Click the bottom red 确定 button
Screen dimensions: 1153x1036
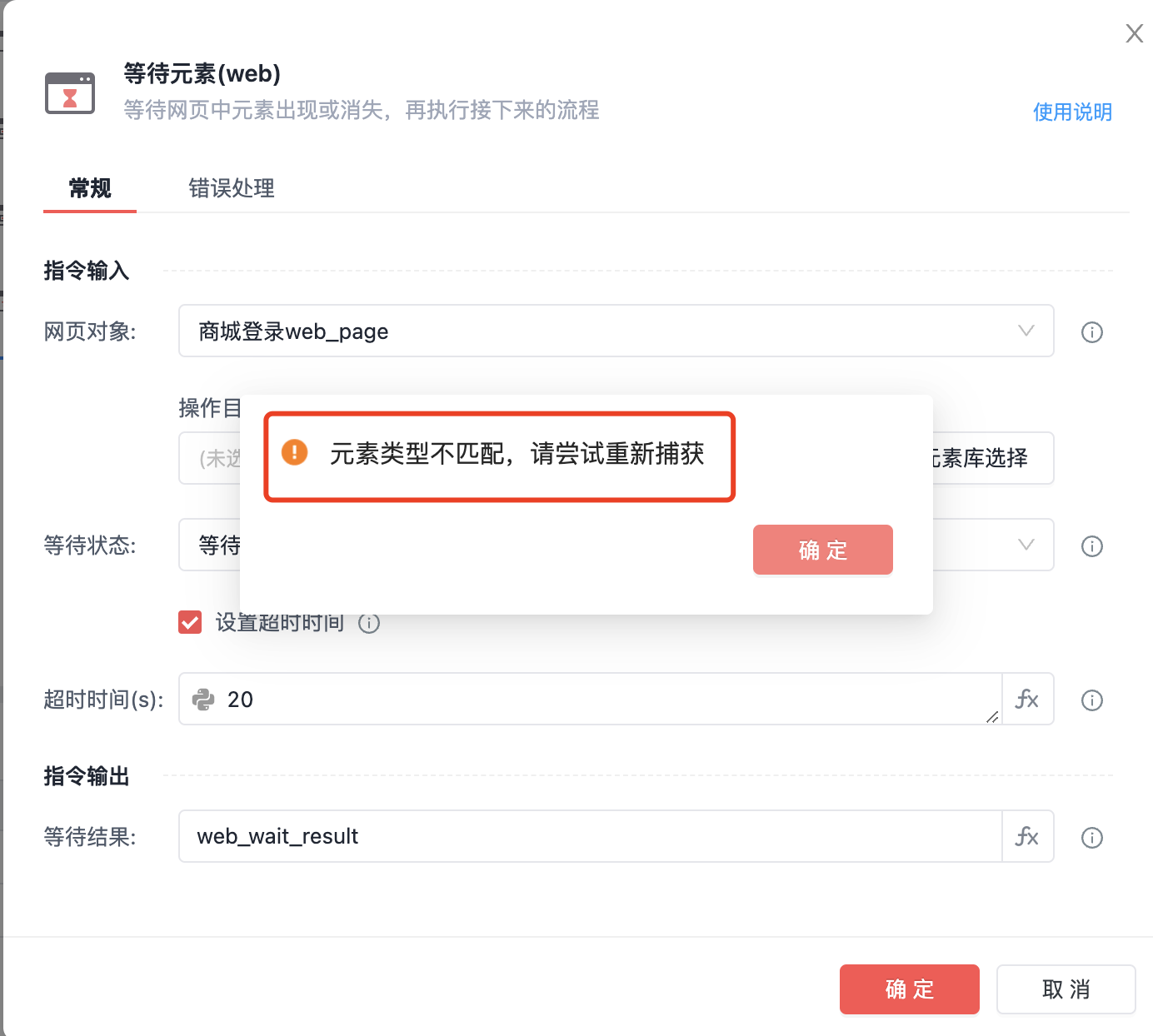click(909, 989)
